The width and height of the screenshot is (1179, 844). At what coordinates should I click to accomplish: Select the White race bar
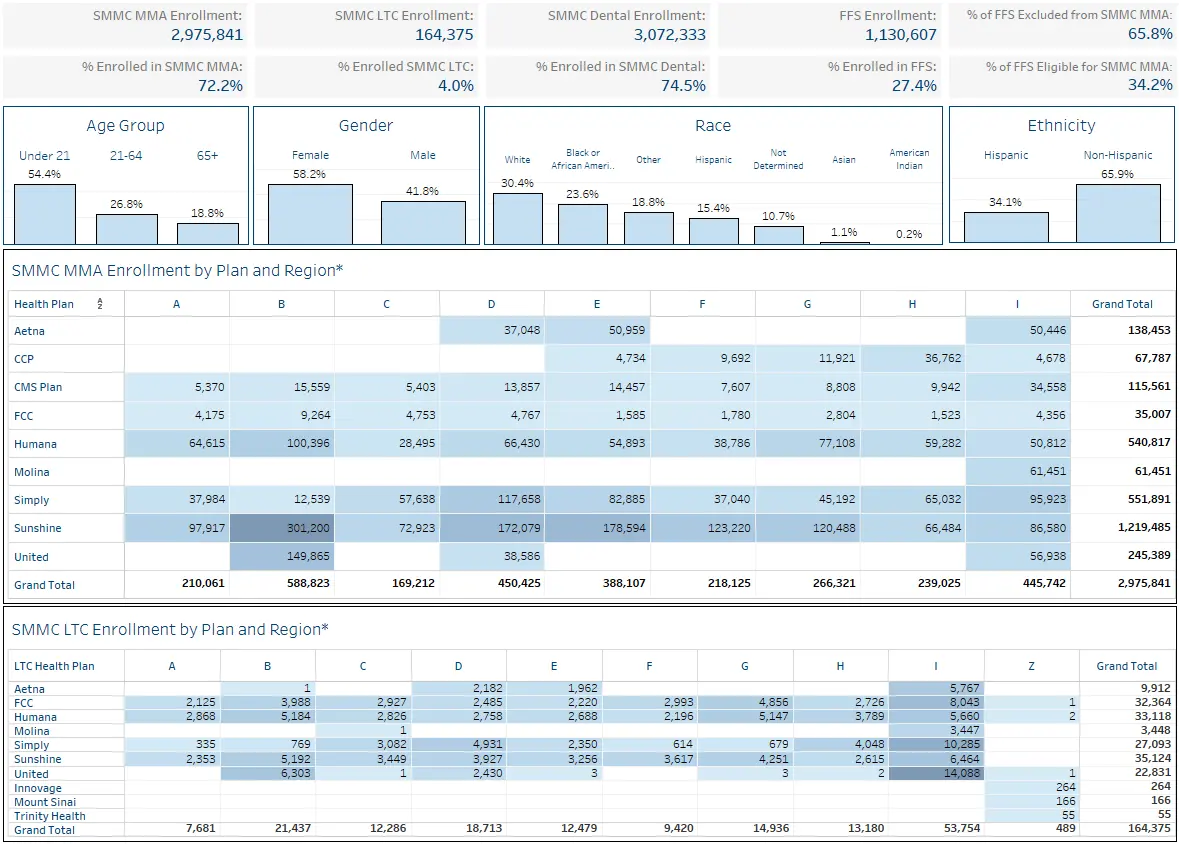518,218
